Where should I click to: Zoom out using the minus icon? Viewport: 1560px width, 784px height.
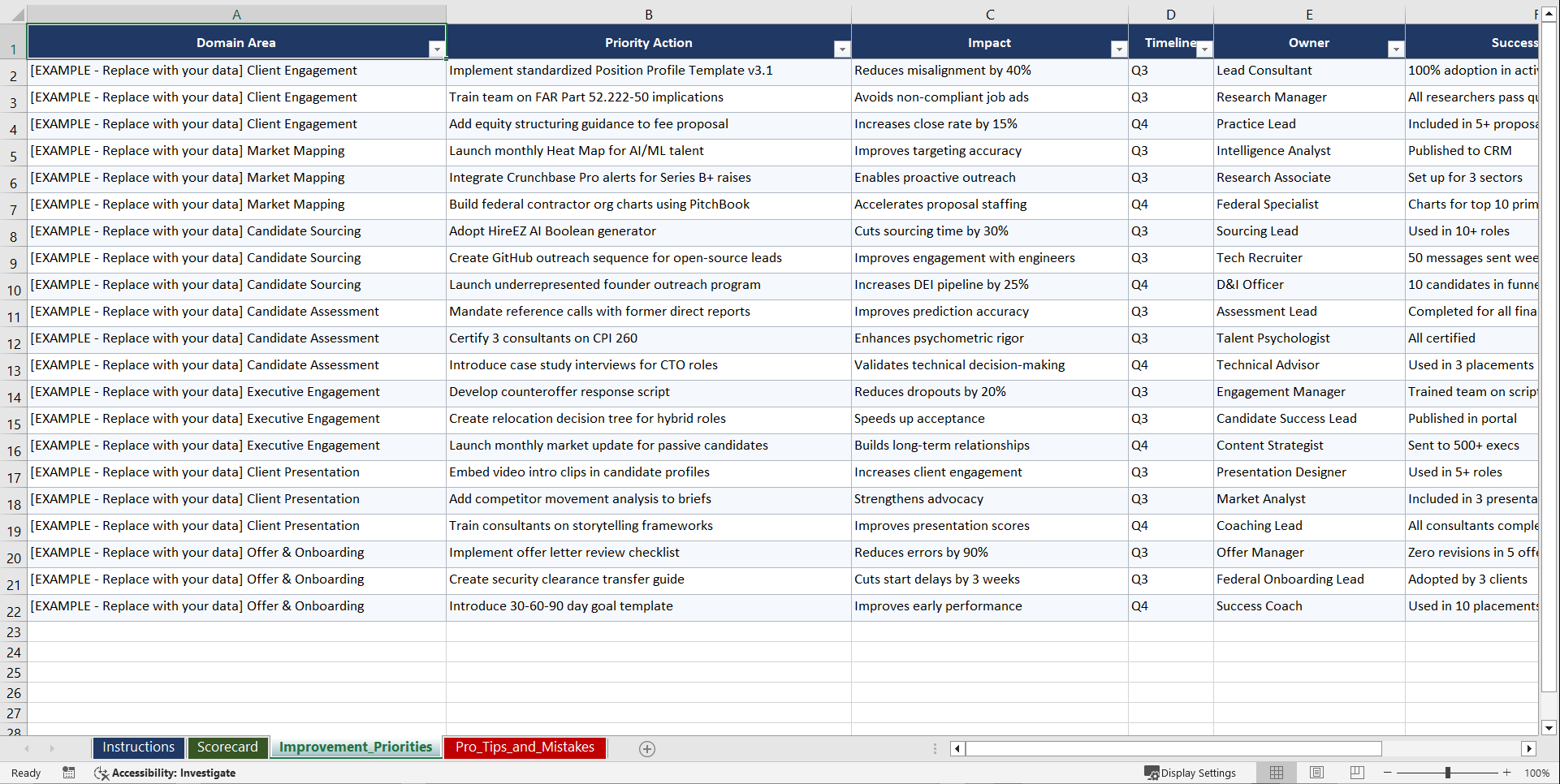point(1387,773)
